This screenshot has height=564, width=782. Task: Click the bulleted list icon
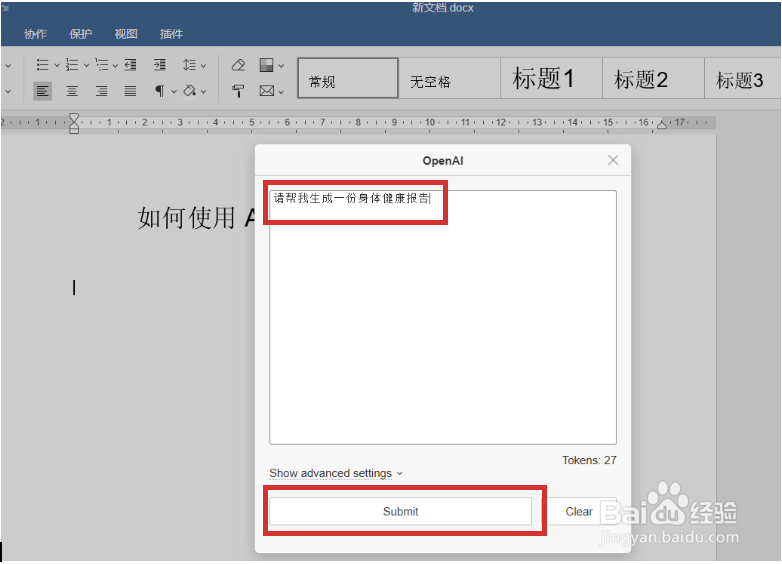(x=43, y=65)
